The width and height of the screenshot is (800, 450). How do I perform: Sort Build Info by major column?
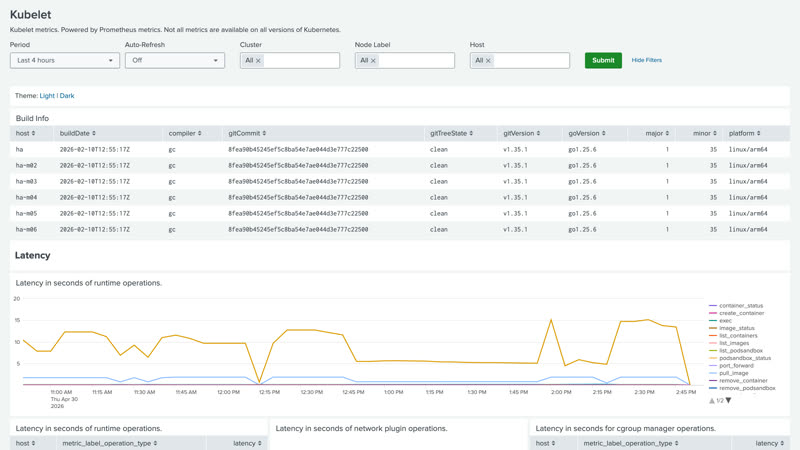[657, 133]
